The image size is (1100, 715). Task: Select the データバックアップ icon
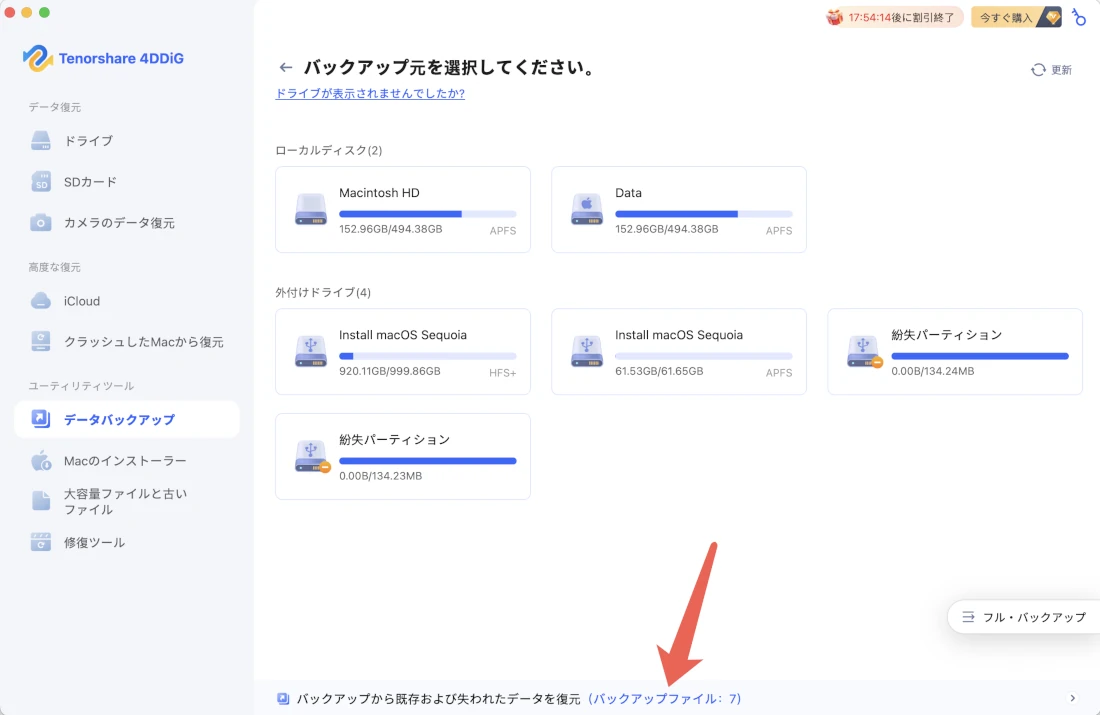tap(41, 420)
